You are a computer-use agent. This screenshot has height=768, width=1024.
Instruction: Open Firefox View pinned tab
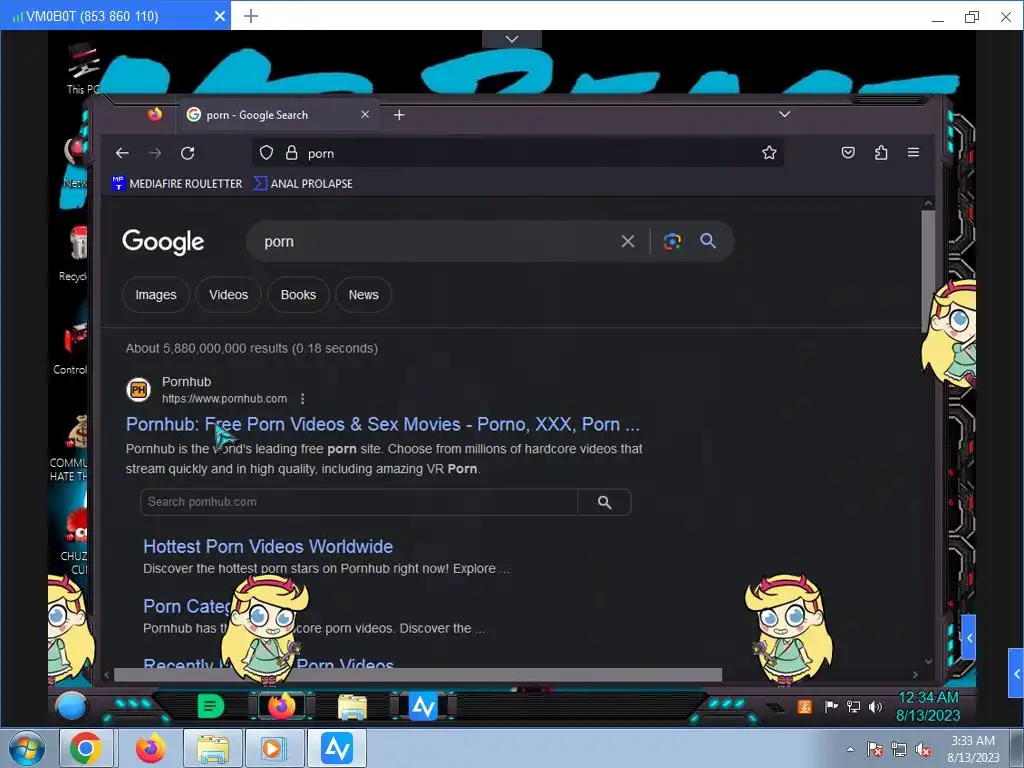(155, 115)
